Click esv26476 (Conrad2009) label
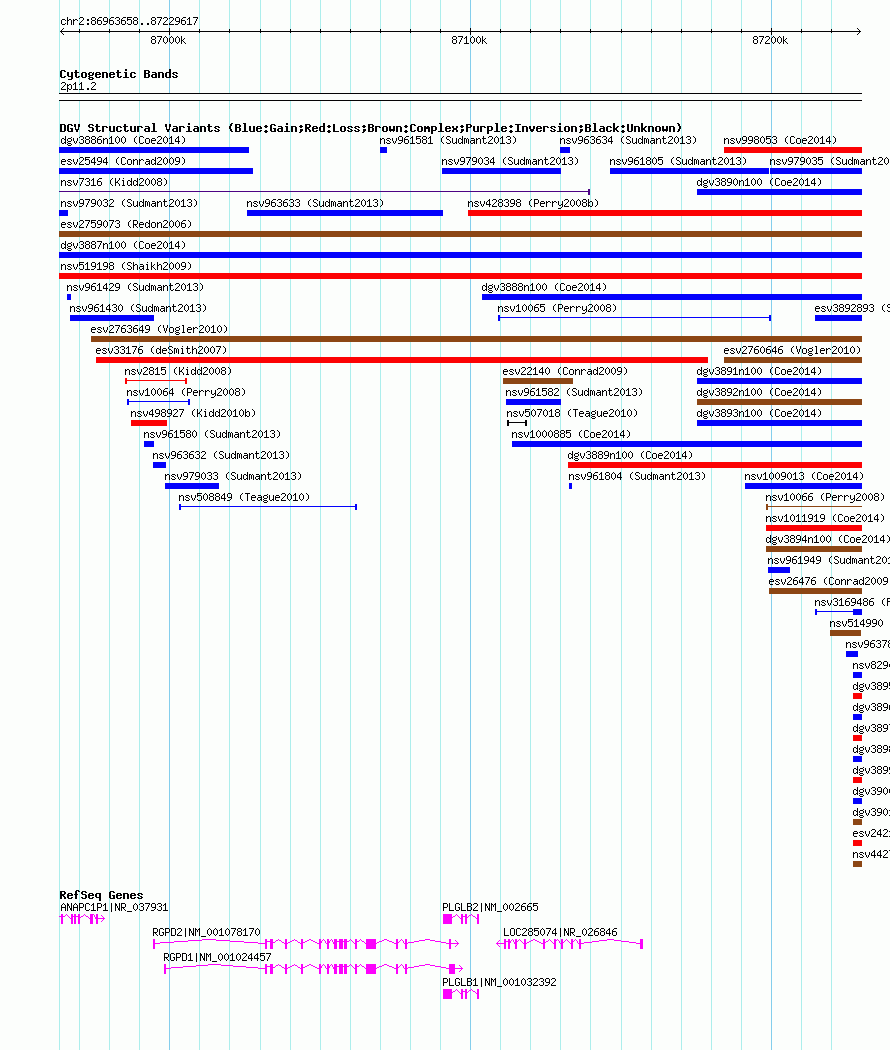The width and height of the screenshot is (890, 1050). (829, 581)
